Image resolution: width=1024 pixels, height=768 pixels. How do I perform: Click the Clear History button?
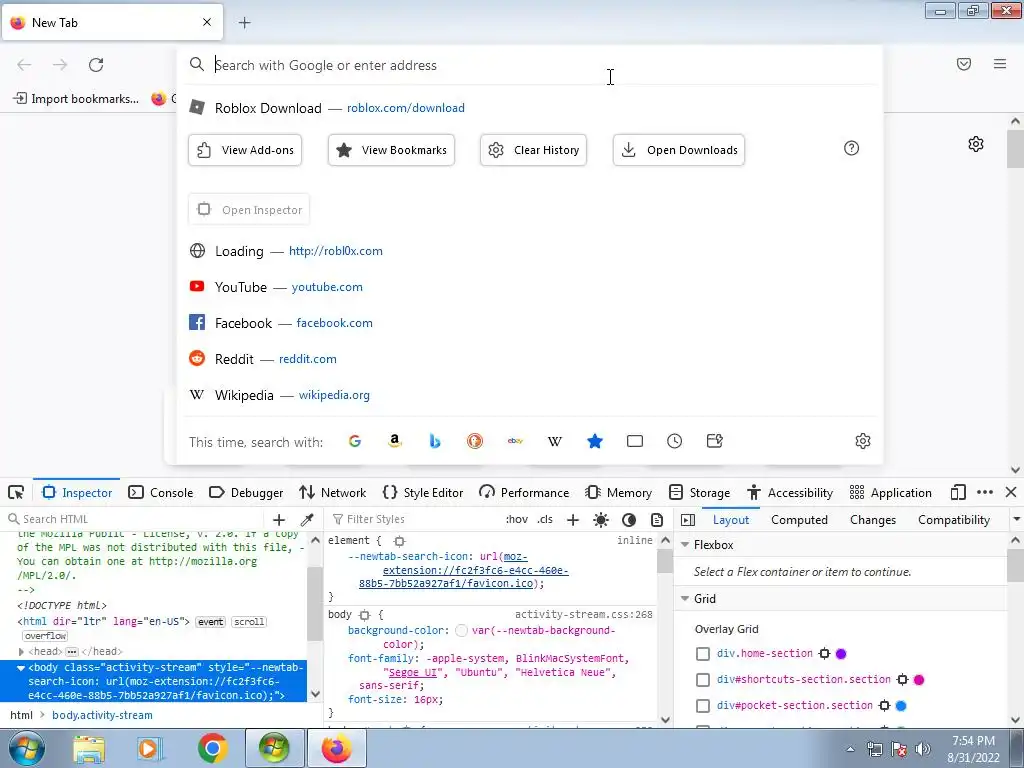pos(534,150)
